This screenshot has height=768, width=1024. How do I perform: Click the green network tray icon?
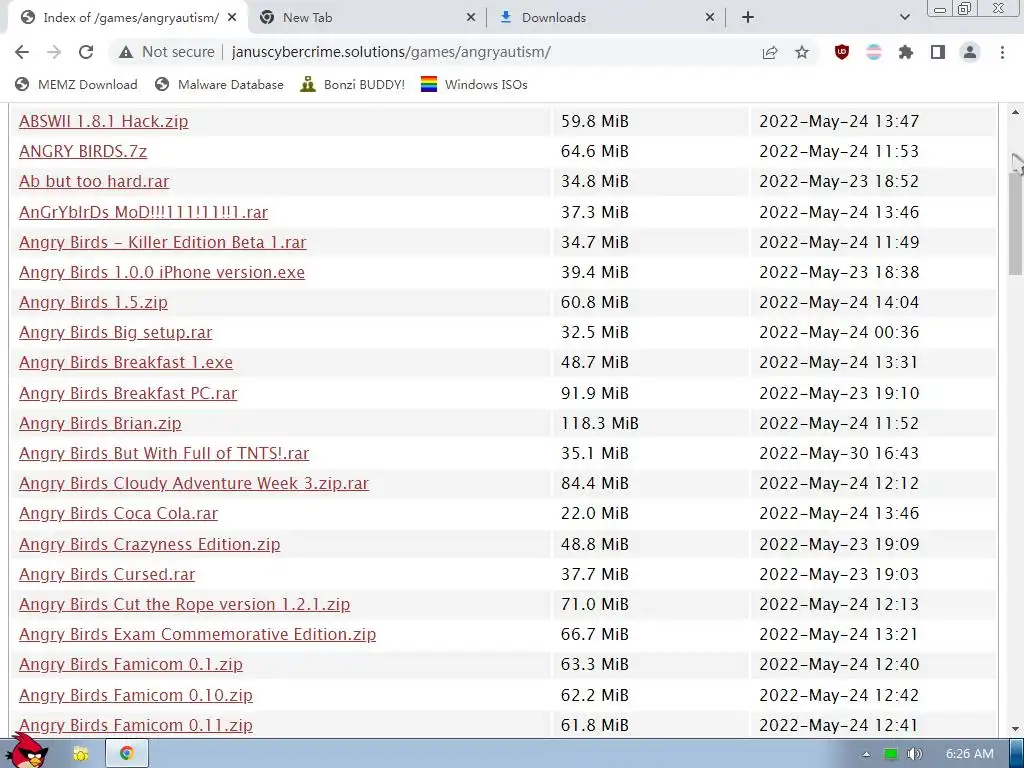tap(890, 754)
